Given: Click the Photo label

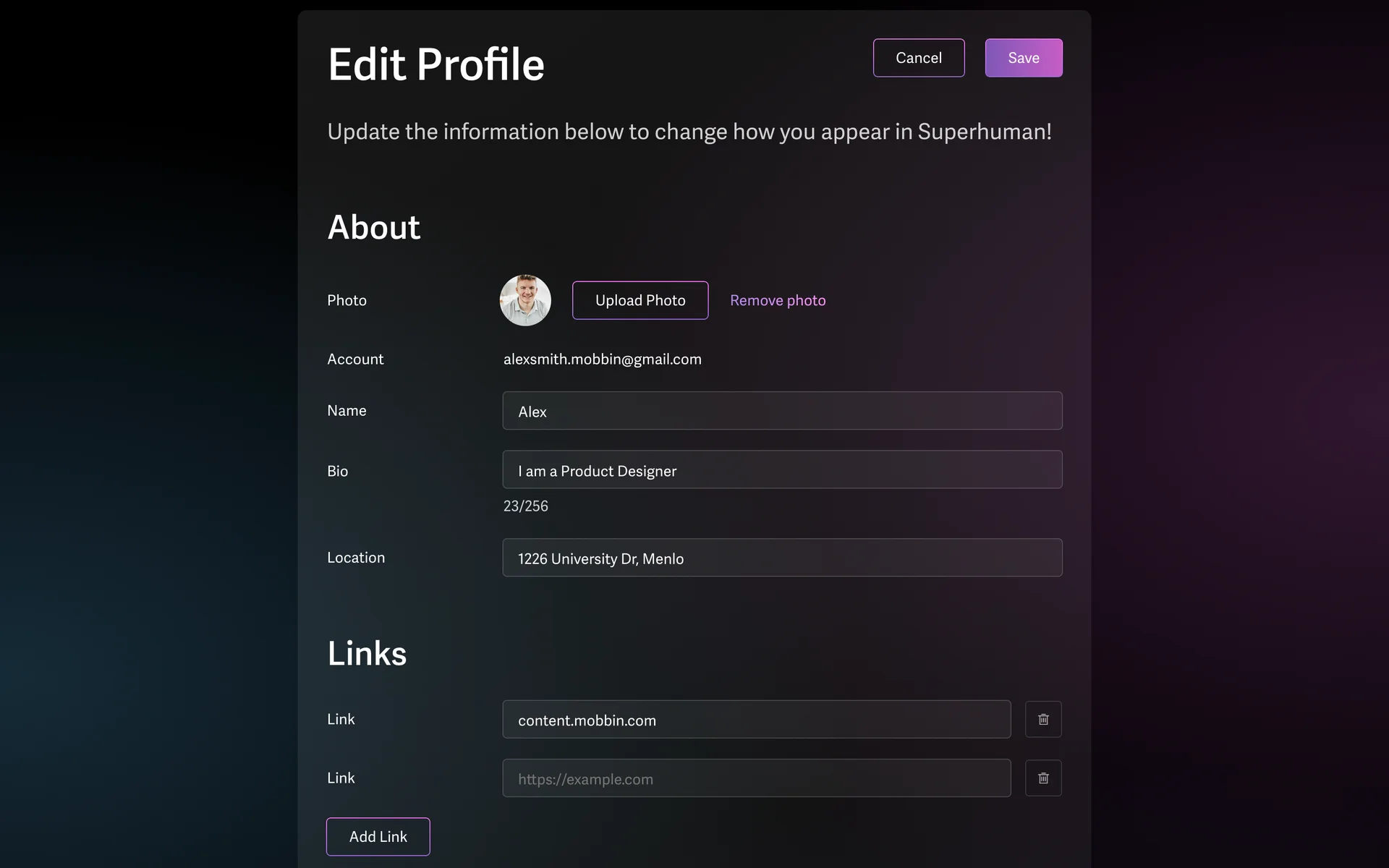Looking at the screenshot, I should click(x=347, y=300).
